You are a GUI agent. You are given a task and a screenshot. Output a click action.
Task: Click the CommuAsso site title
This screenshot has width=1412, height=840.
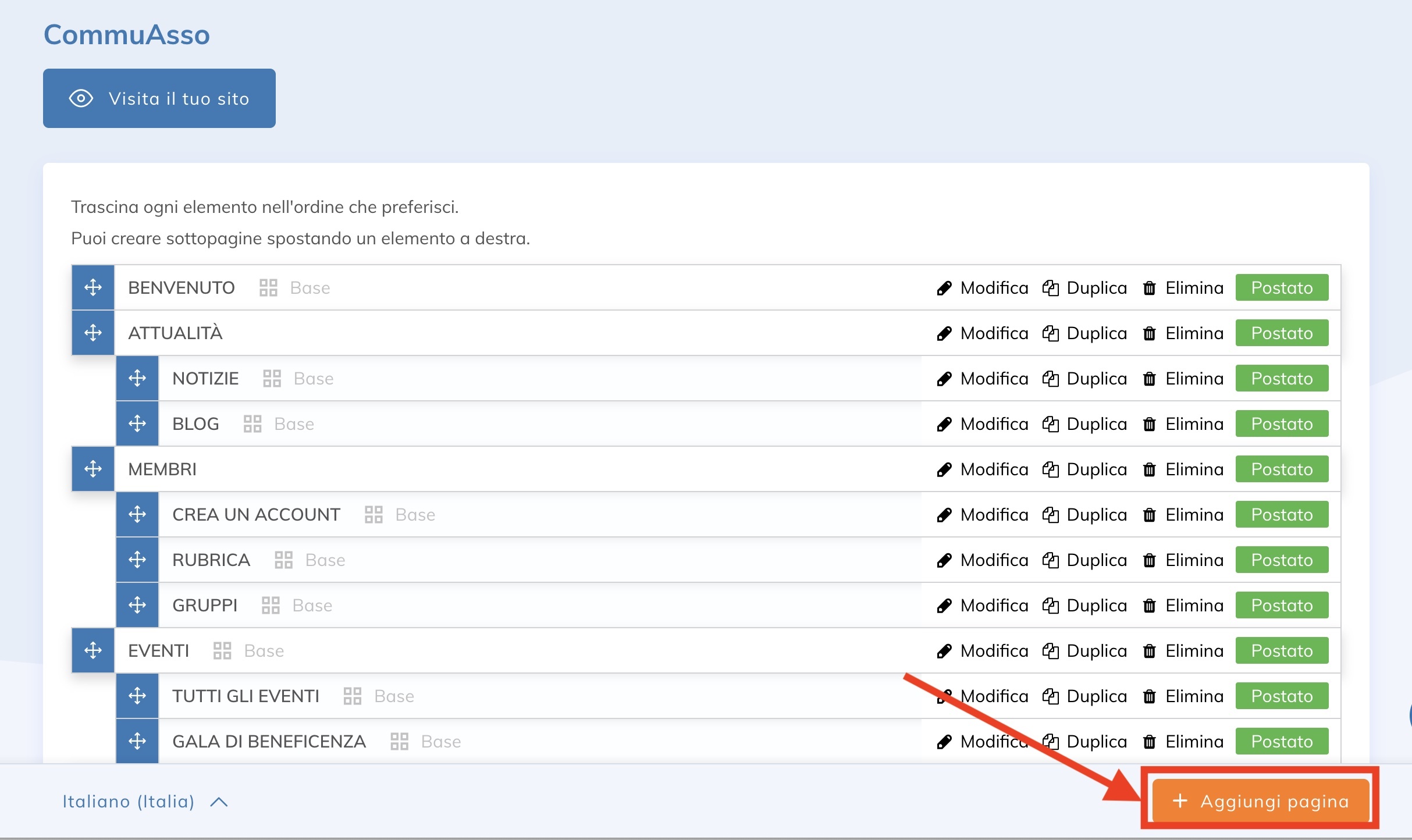tap(127, 34)
